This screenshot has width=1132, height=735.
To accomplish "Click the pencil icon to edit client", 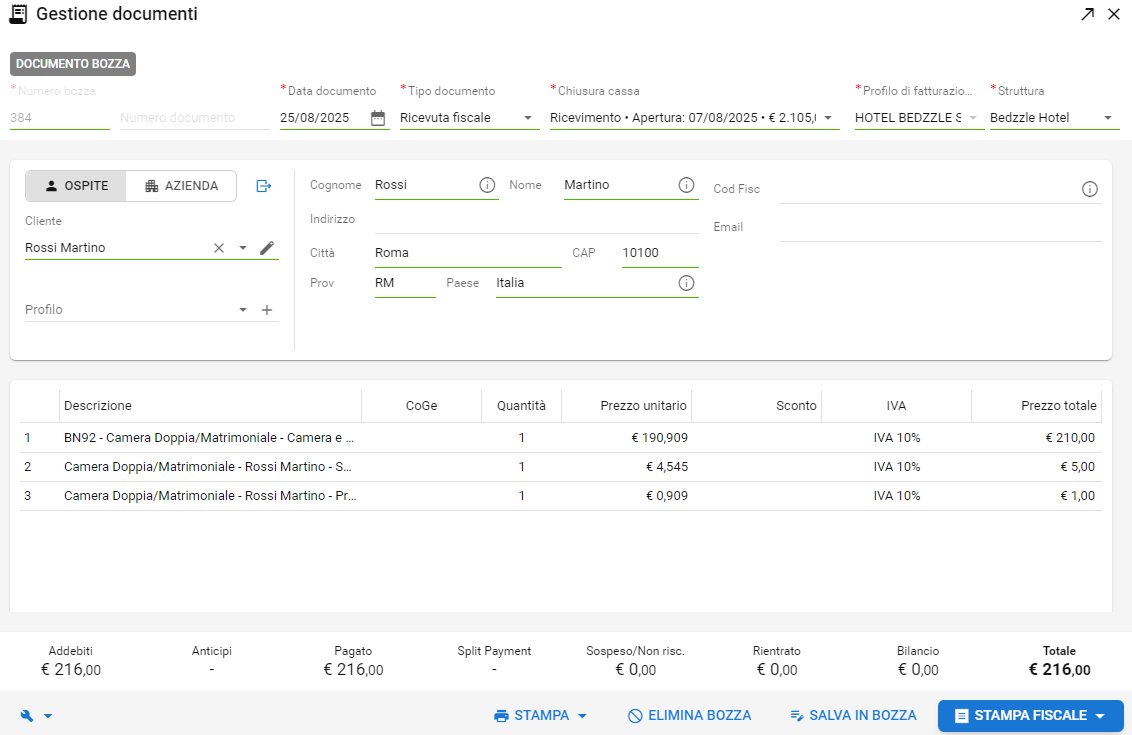I will 267,248.
